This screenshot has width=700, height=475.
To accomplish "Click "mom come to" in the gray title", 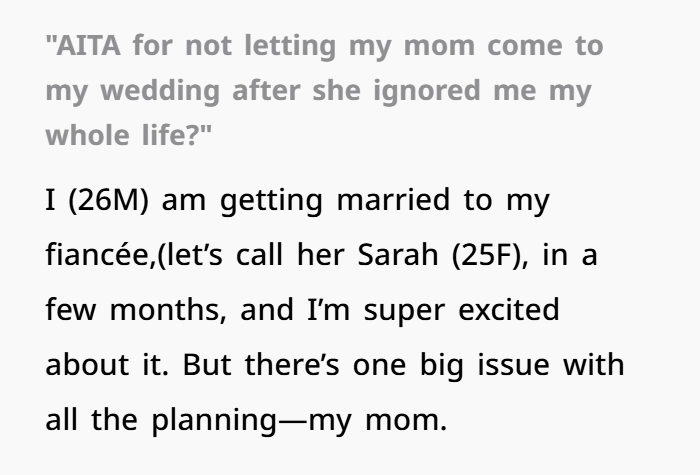I will point(504,46).
